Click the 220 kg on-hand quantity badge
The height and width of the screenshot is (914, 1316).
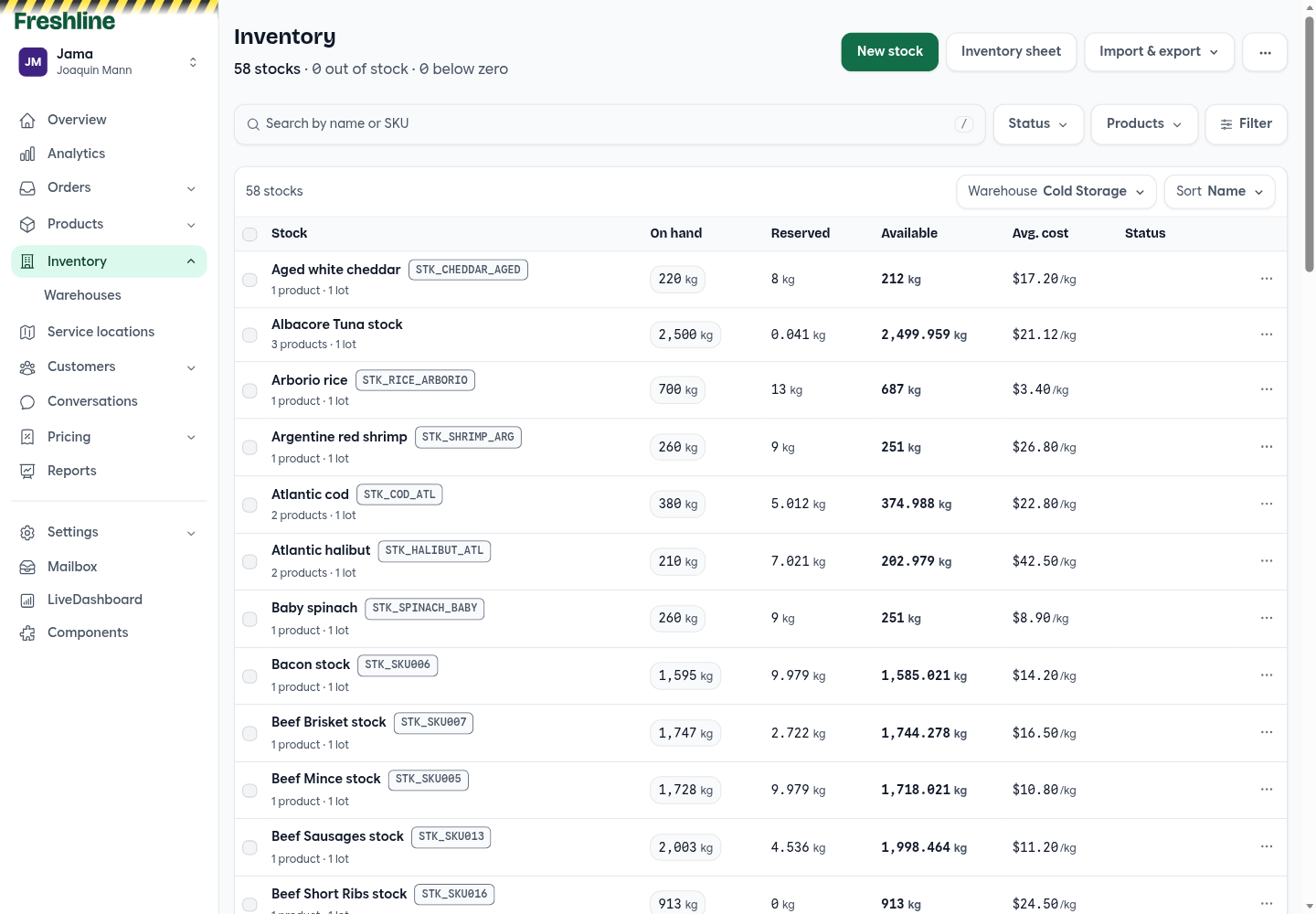677,280
